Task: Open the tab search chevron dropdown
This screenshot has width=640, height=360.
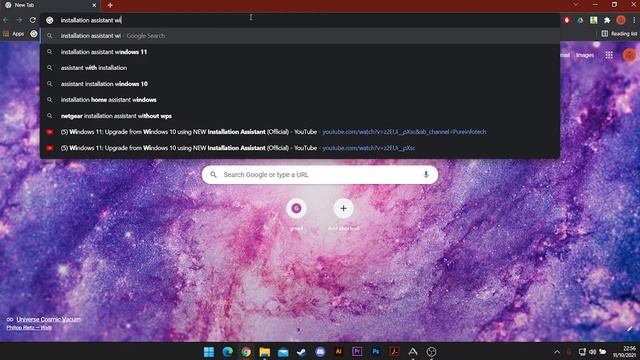Action: [576, 4]
